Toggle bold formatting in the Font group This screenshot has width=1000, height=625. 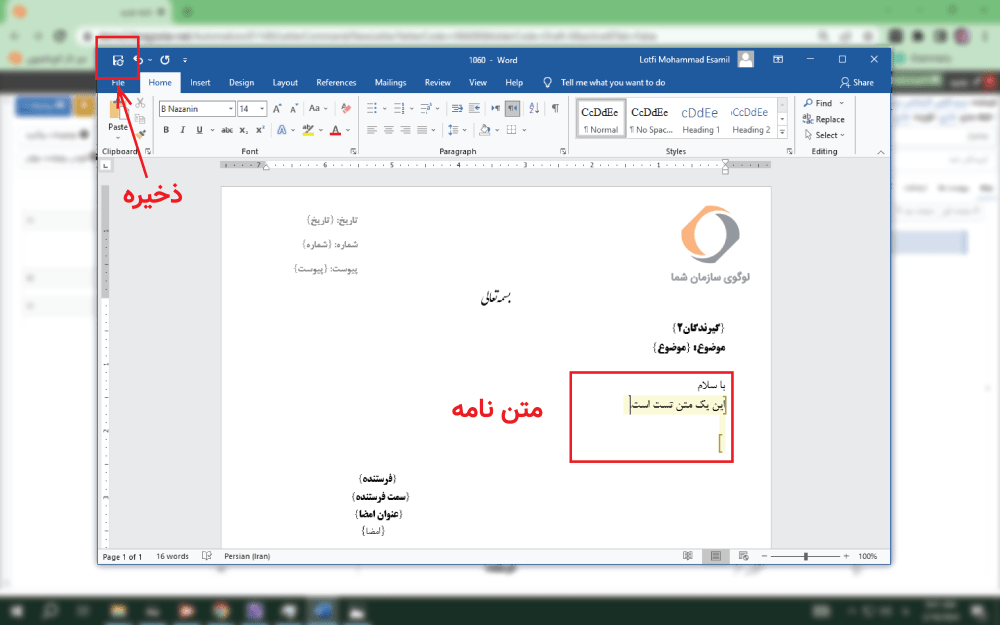pos(168,130)
